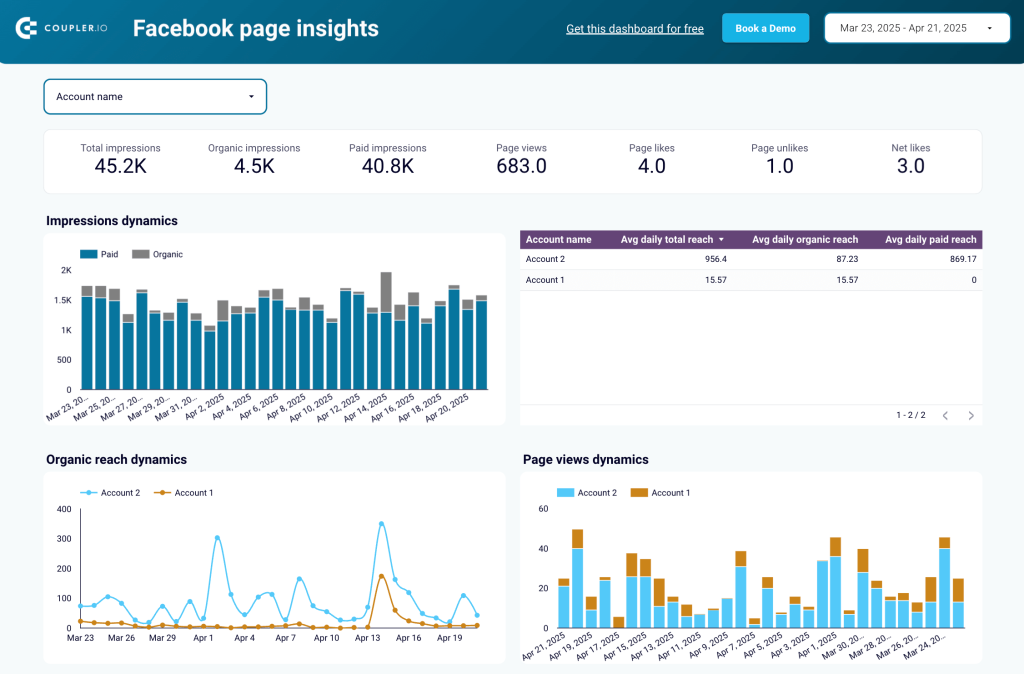The width and height of the screenshot is (1024, 674).
Task: Click the 956.4 total reach cell
Action: [x=716, y=259]
